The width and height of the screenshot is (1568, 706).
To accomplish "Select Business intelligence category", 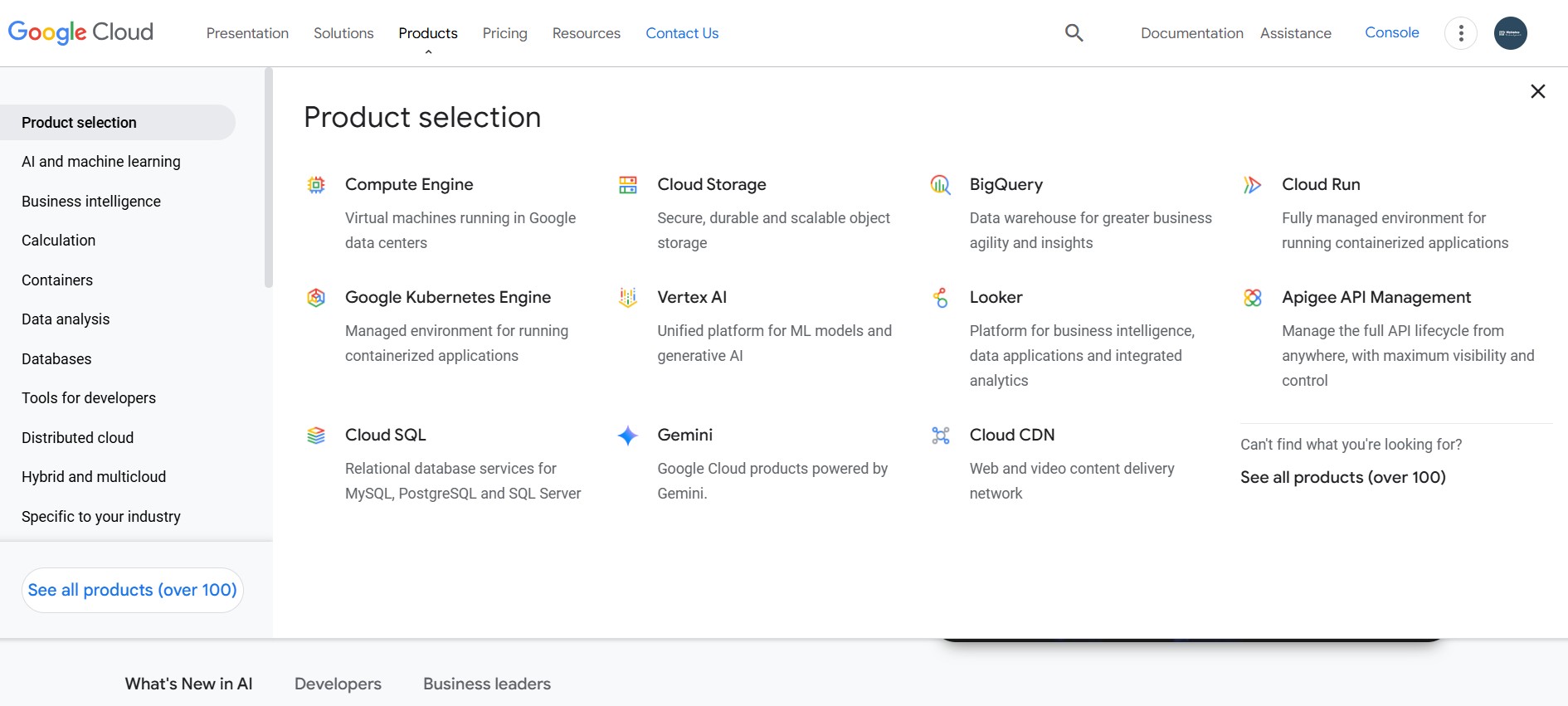I will pyautogui.click(x=91, y=202).
